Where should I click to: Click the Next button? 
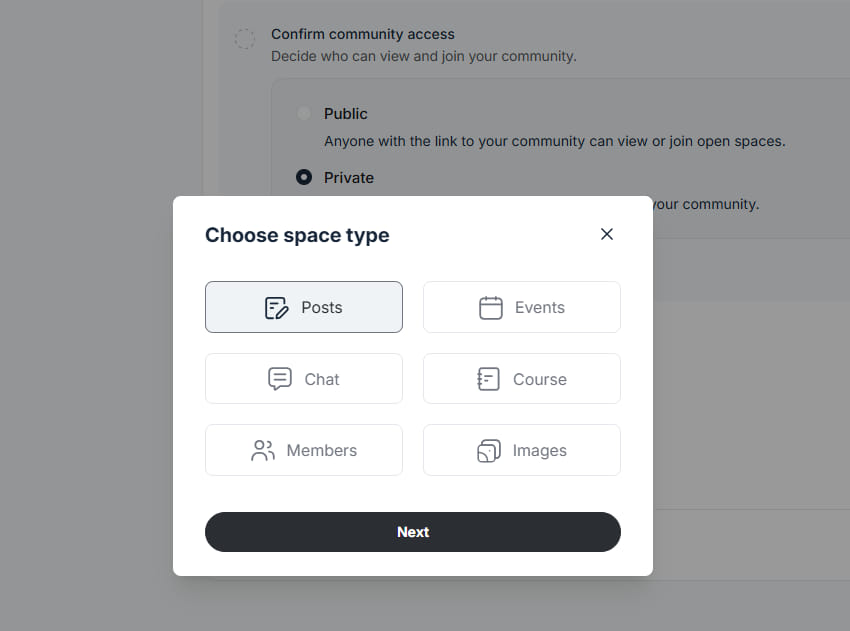413,532
